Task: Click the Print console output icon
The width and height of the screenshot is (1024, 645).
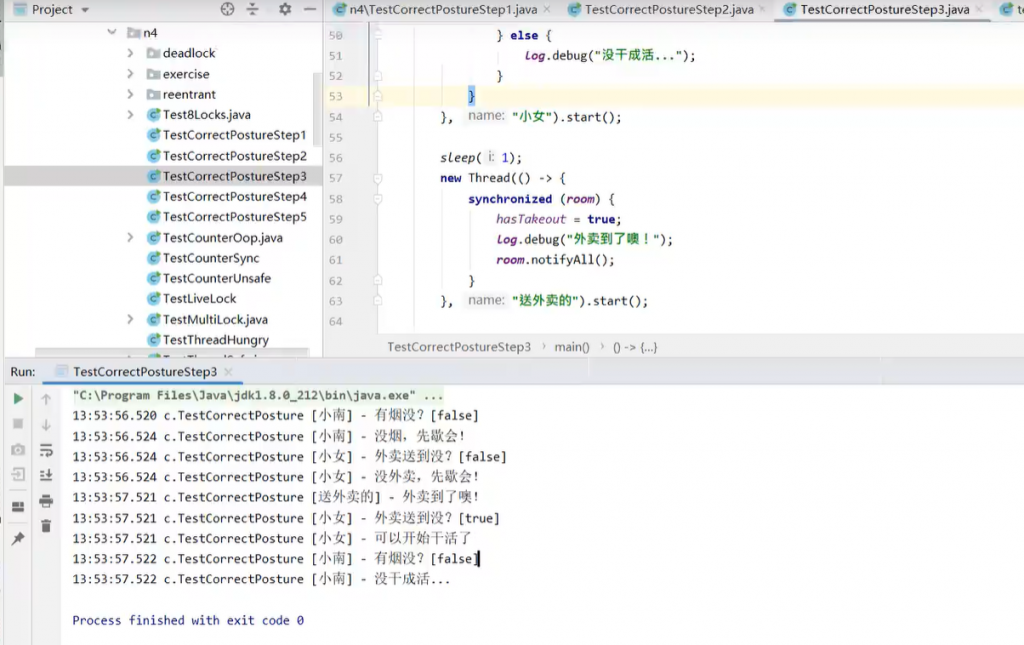Action: [46, 501]
